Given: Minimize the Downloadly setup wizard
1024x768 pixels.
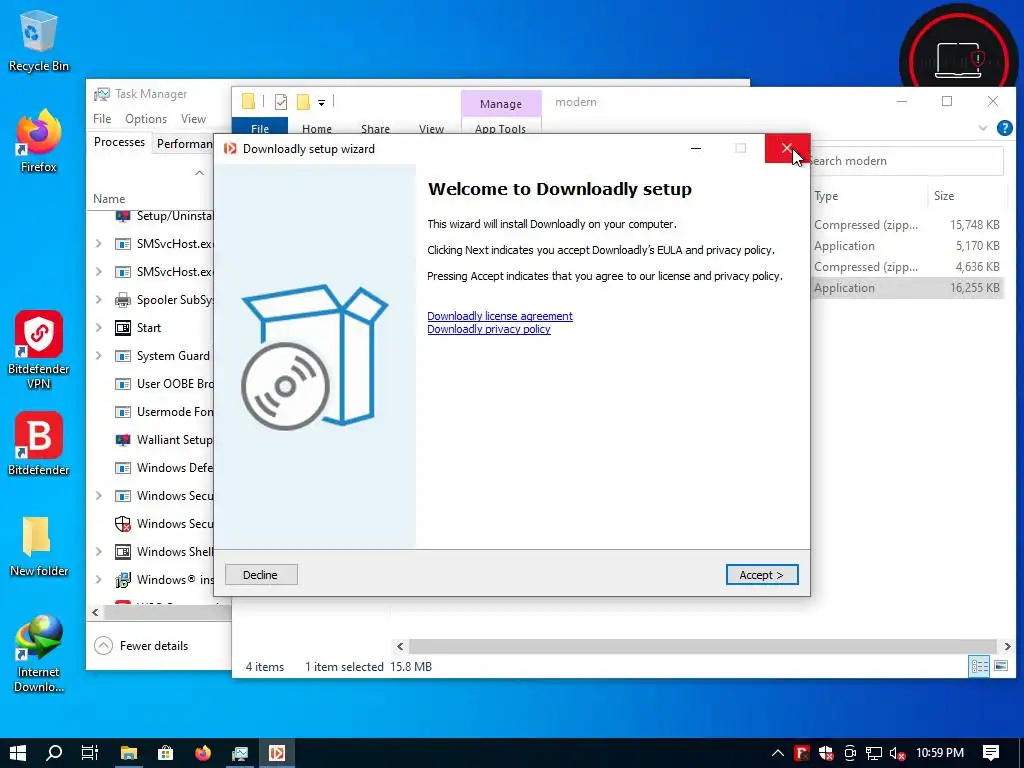Looking at the screenshot, I should [x=696, y=149].
